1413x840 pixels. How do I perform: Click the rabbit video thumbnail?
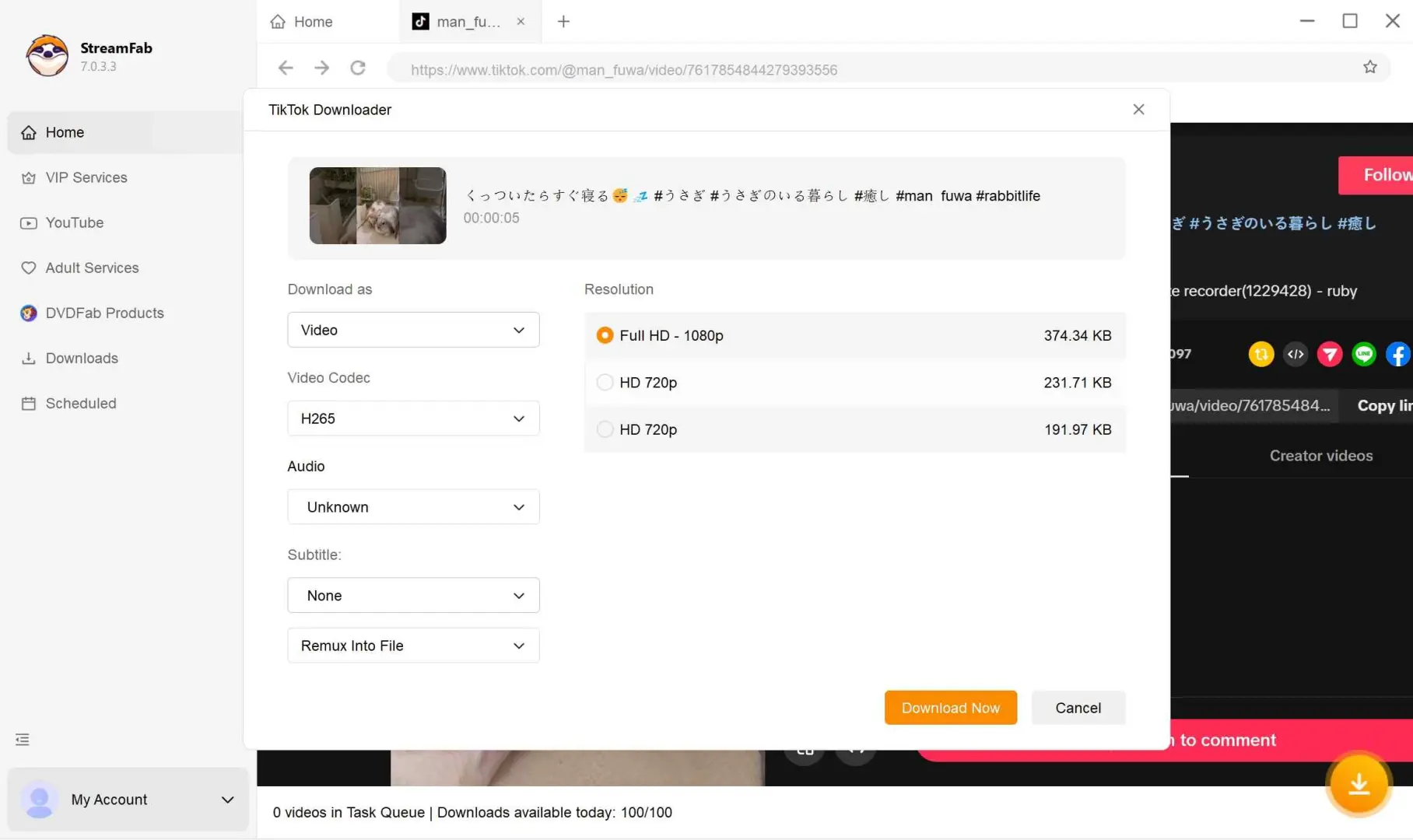[377, 205]
